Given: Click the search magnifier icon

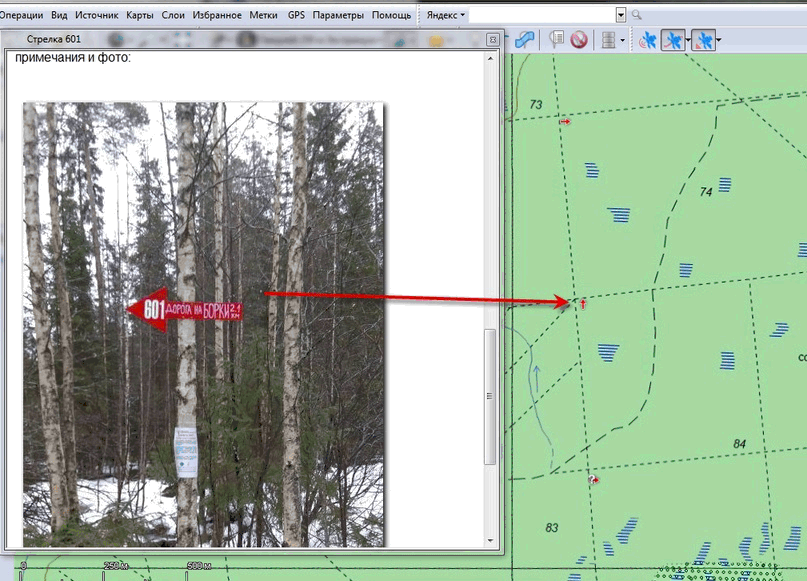Looking at the screenshot, I should pos(637,16).
